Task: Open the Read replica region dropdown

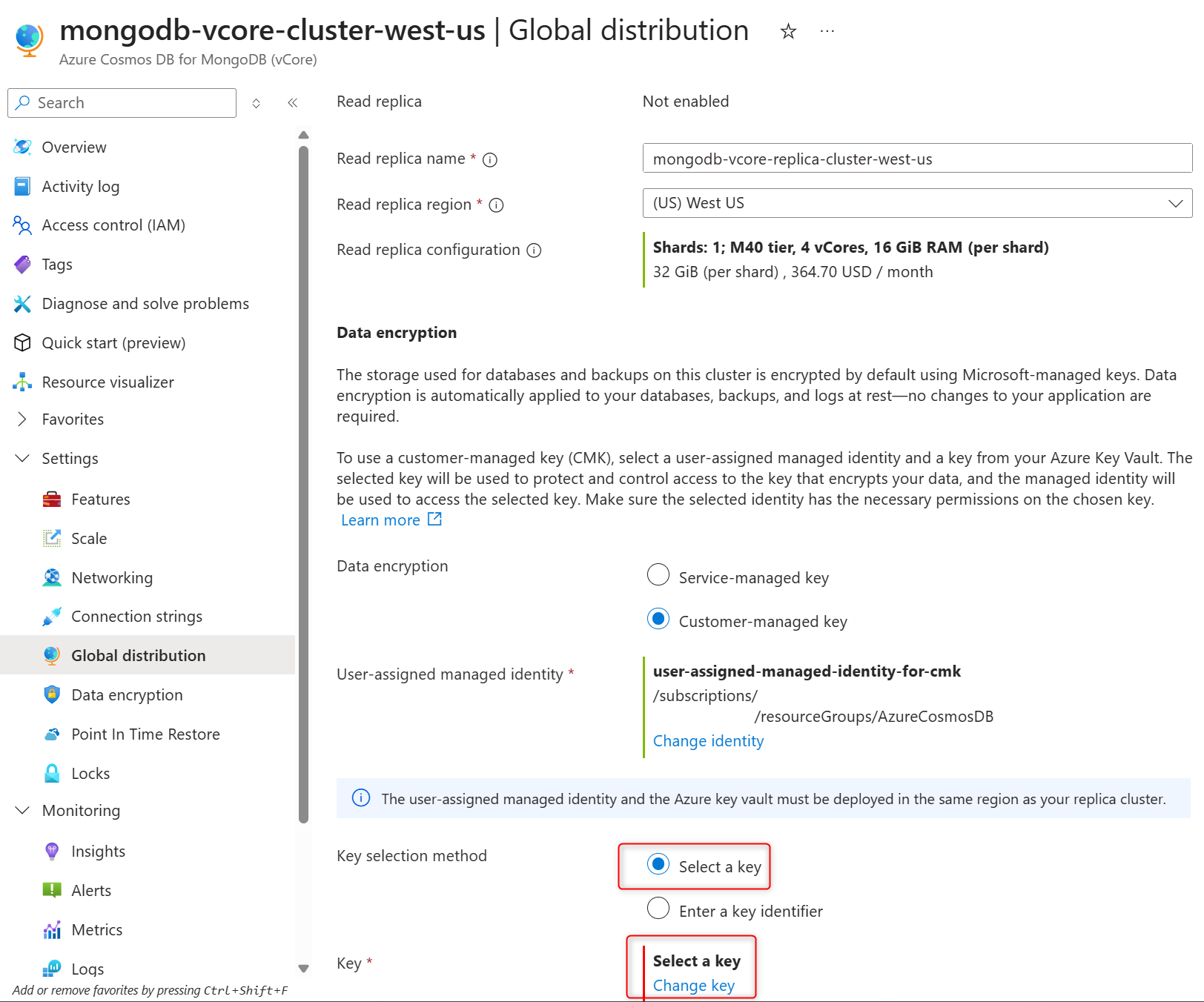Action: 917,203
